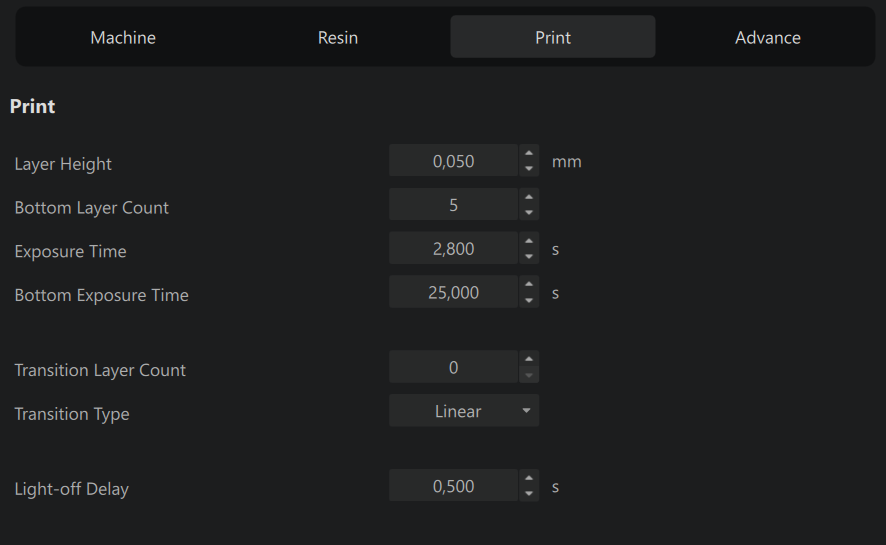This screenshot has height=545, width=886.
Task: Switch to the Machine tab
Action: (123, 37)
